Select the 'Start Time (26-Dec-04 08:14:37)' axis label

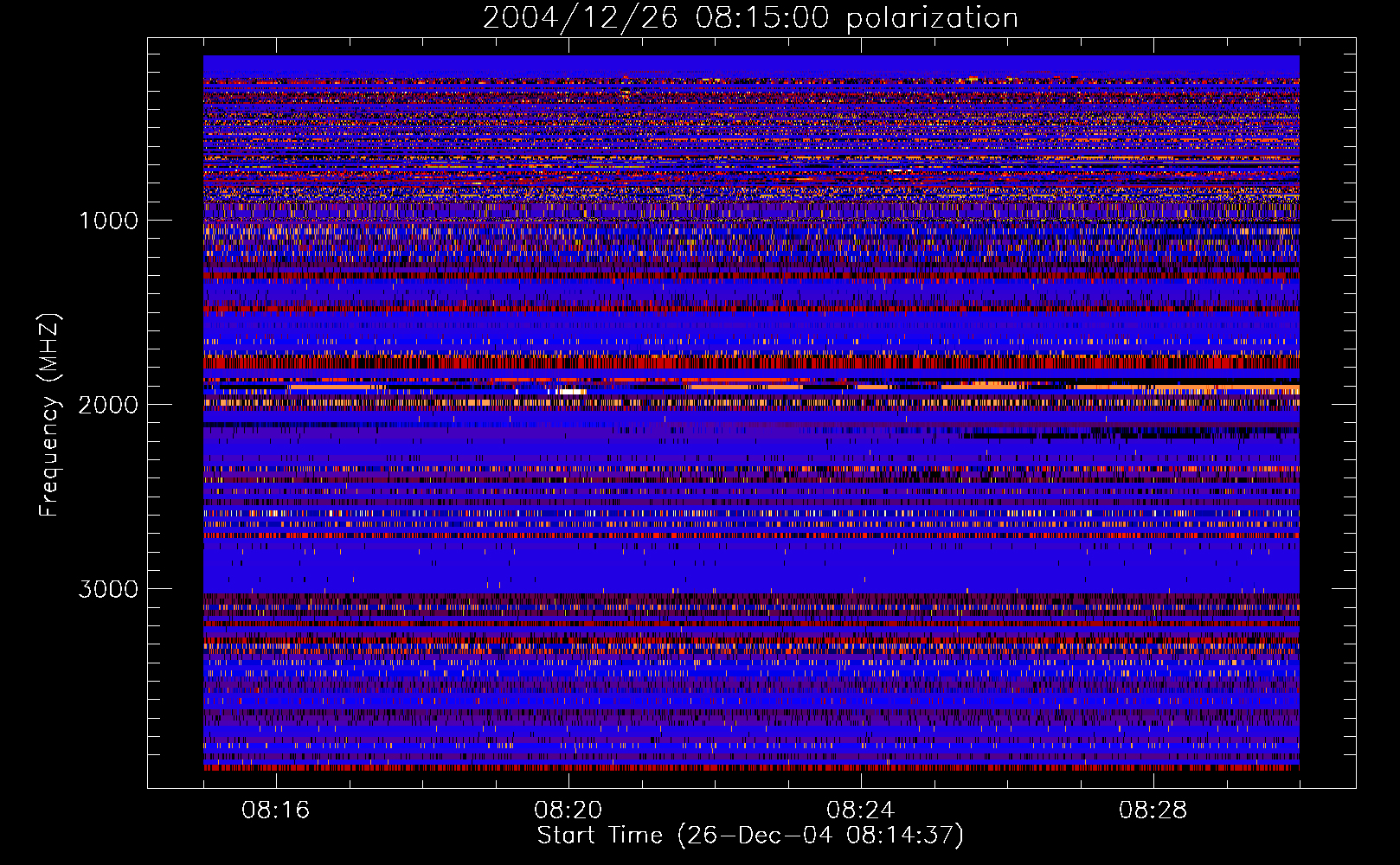click(750, 836)
